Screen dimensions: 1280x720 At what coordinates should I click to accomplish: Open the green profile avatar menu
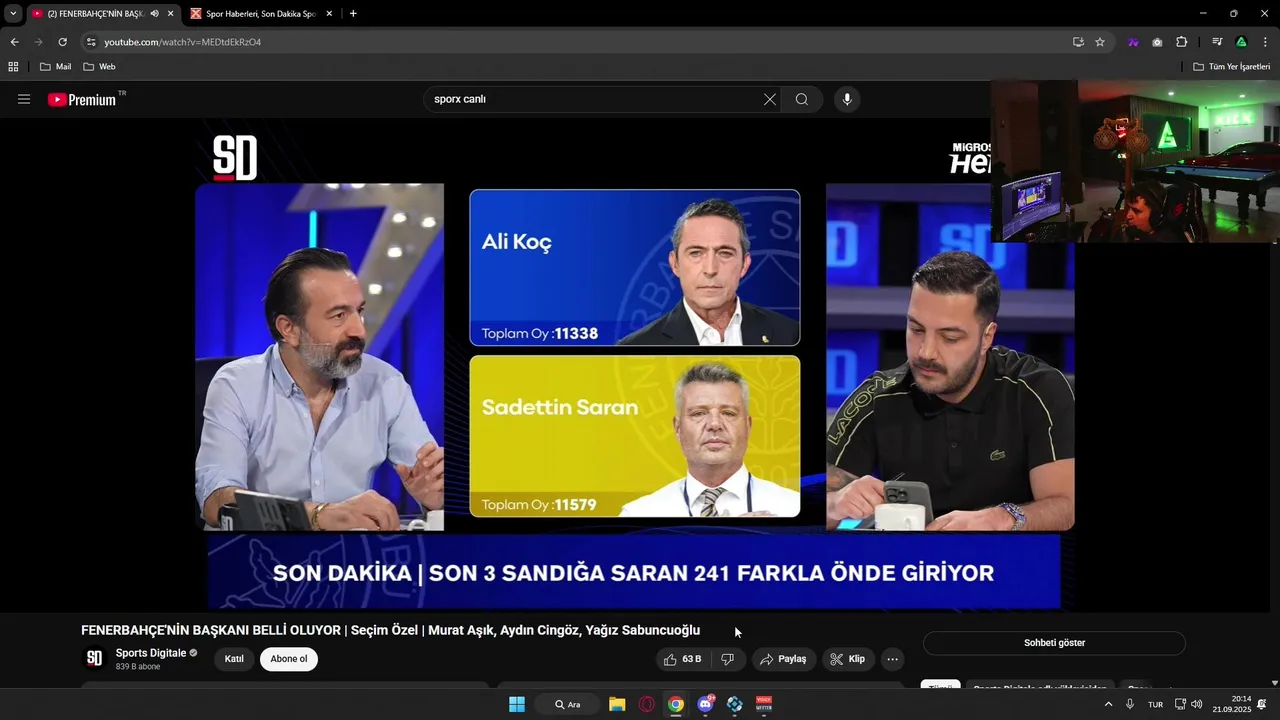point(1241,42)
